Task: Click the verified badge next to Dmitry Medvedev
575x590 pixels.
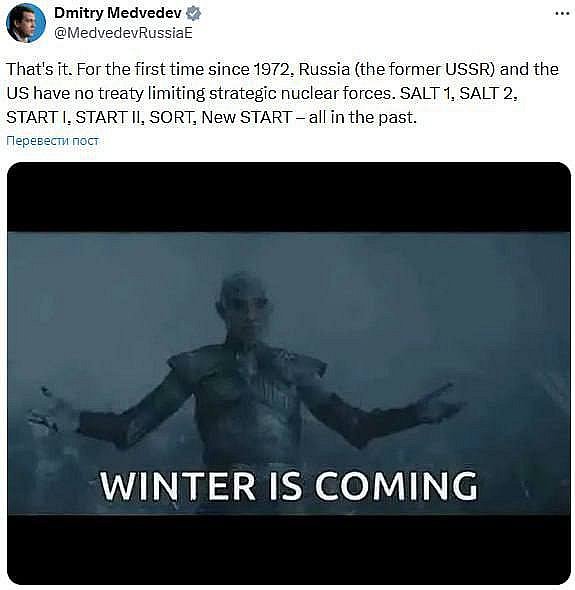Action: [194, 14]
